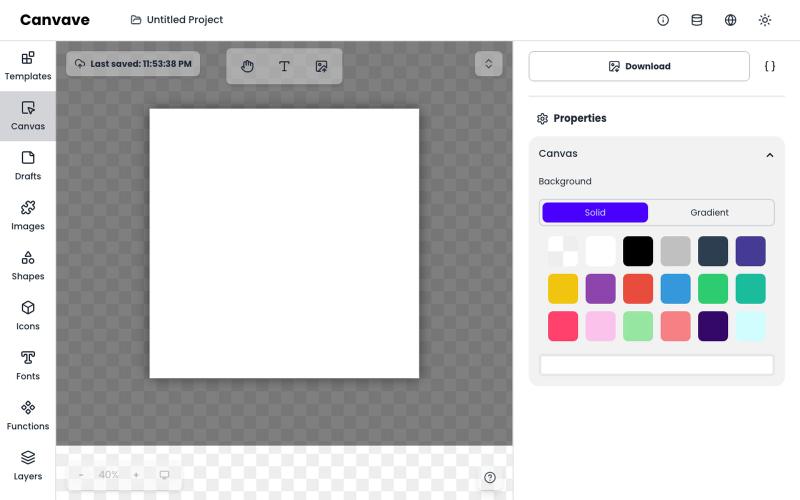Select the salmon color swatch
800x500 pixels.
point(676,326)
